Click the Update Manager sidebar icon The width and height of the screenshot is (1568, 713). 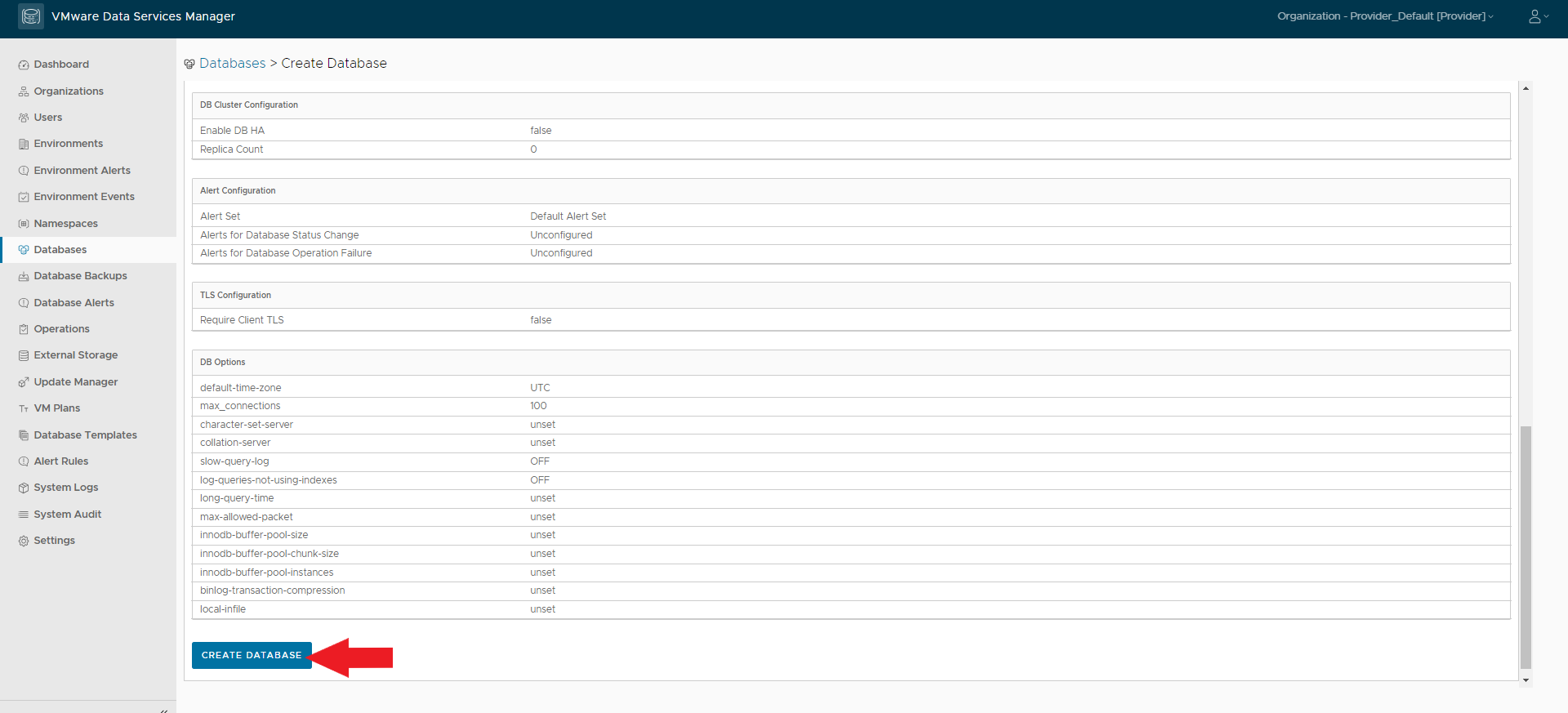coord(24,382)
